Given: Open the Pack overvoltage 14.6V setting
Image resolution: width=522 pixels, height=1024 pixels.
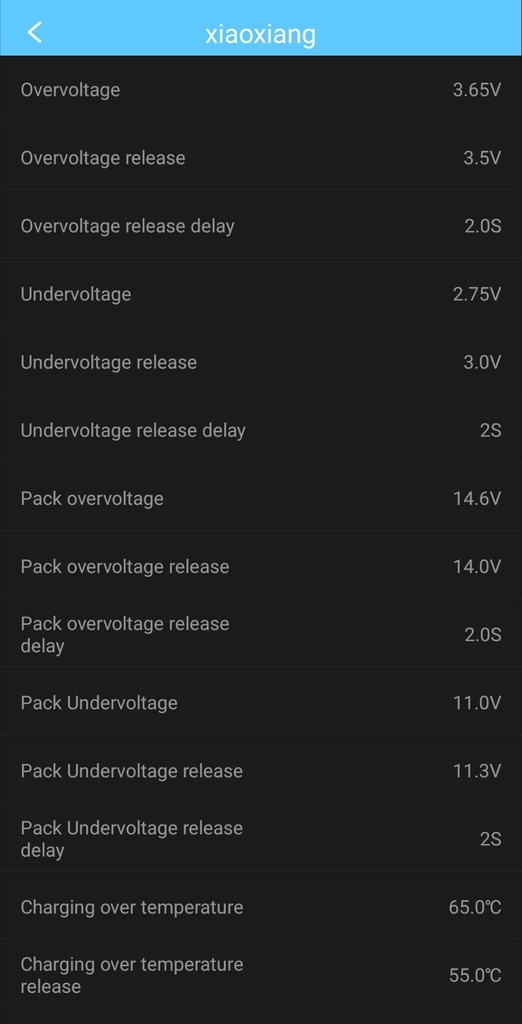Looking at the screenshot, I should (261, 499).
